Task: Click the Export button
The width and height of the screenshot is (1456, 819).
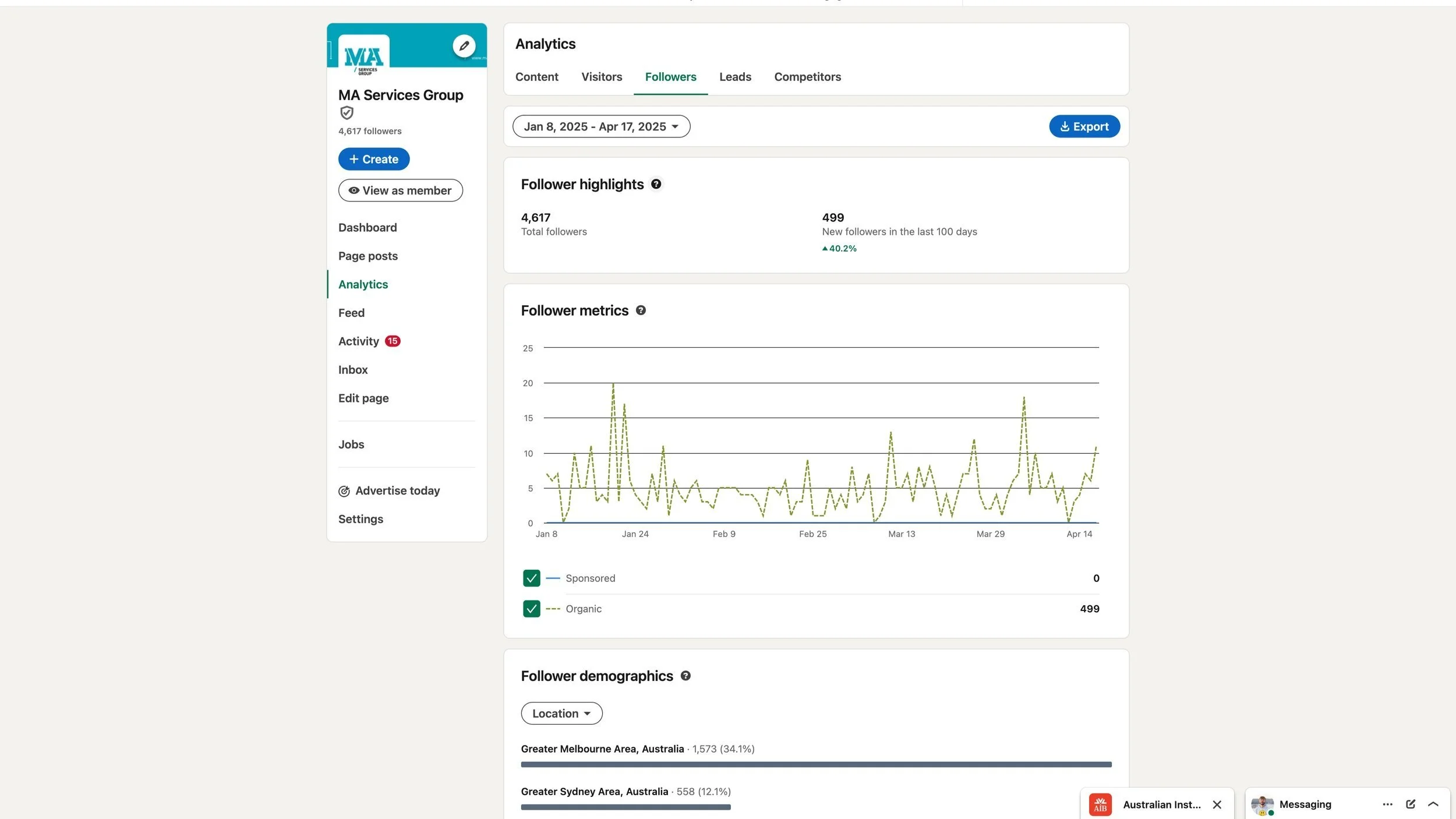Action: 1084,126
